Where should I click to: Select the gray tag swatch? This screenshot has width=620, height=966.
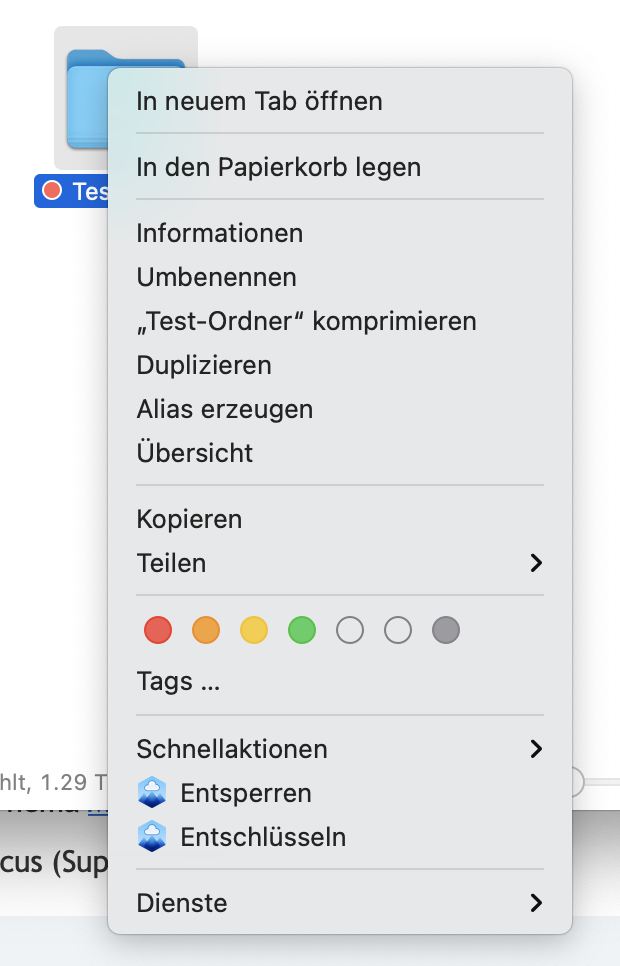click(446, 630)
